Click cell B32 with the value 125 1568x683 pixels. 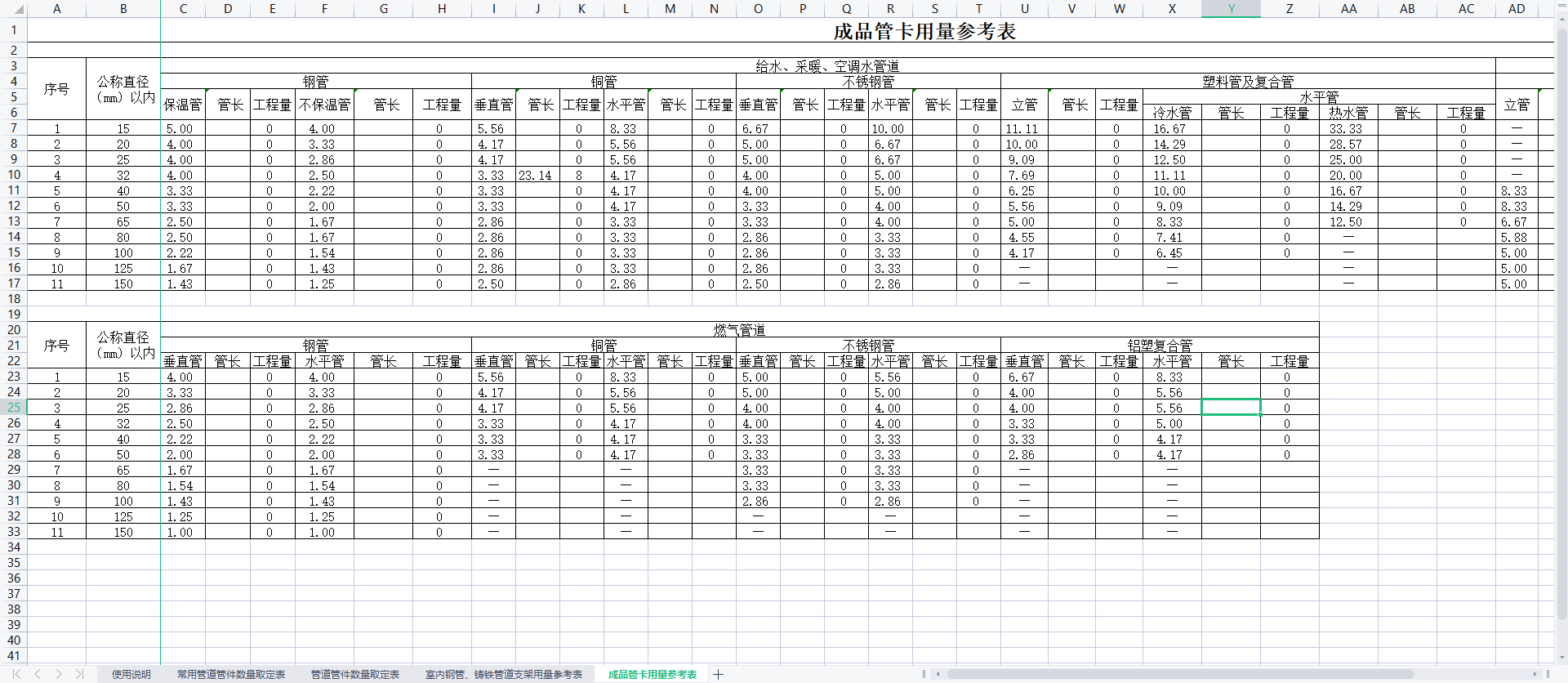(123, 516)
